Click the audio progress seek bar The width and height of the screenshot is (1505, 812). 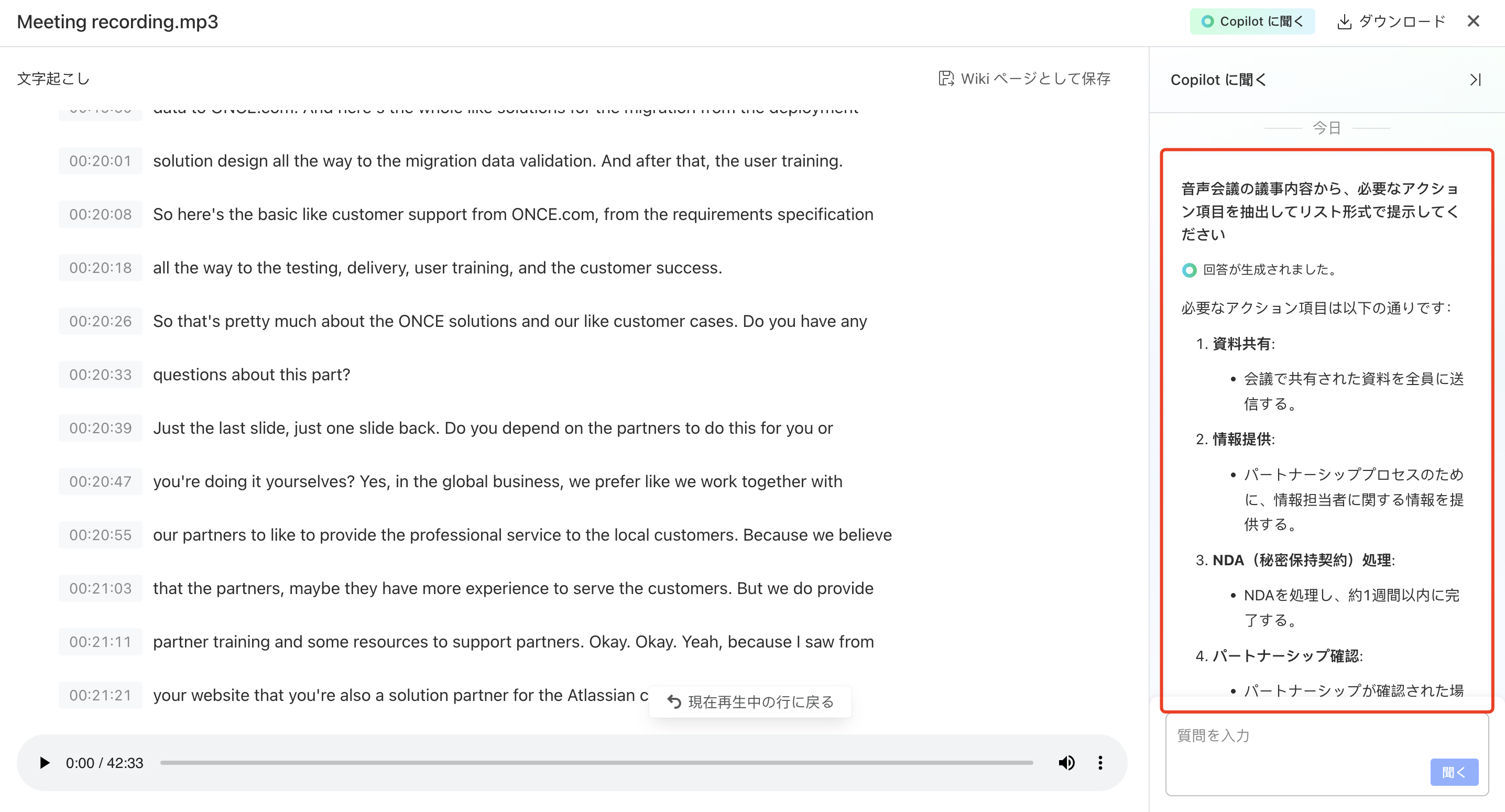pos(596,763)
